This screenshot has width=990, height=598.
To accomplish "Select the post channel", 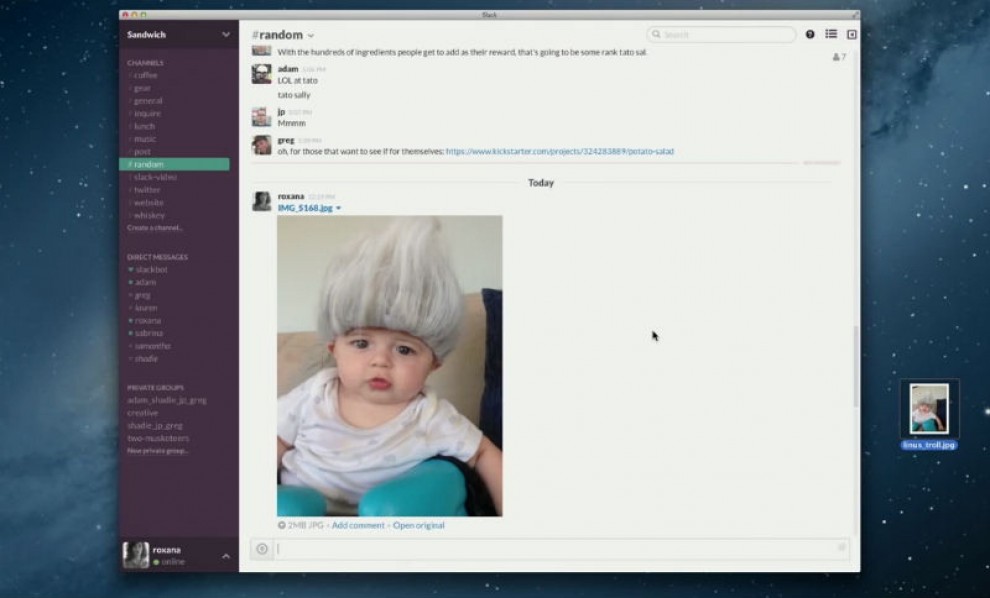I will [x=142, y=152].
